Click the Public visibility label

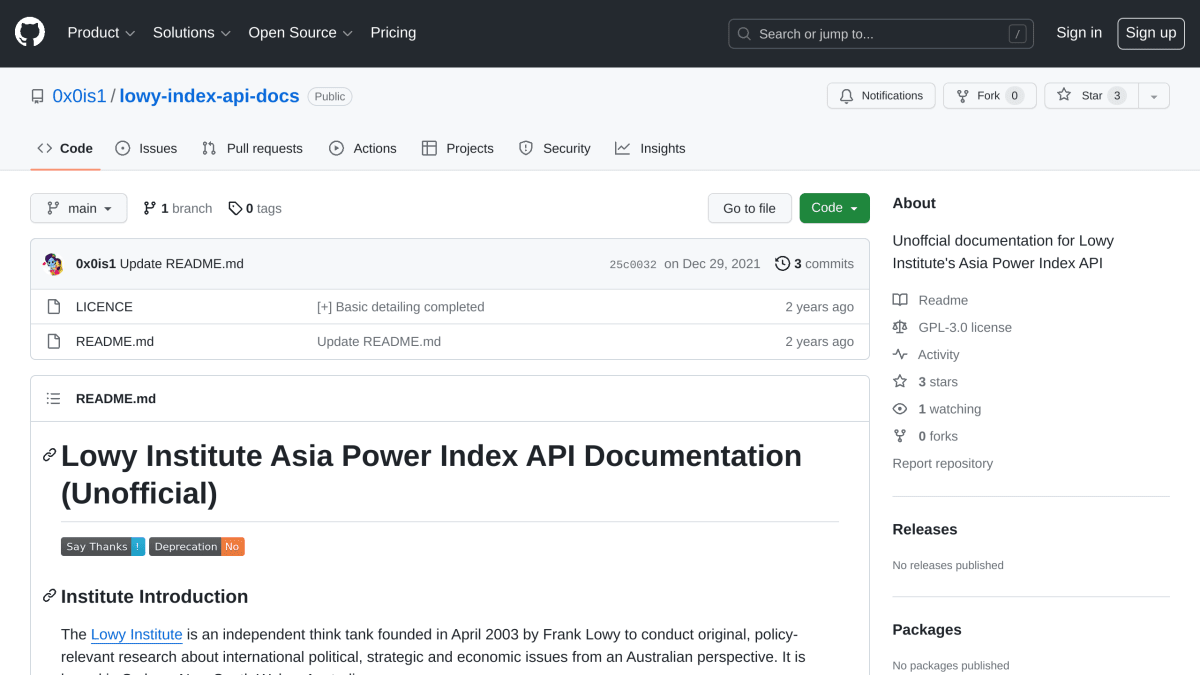(x=330, y=97)
